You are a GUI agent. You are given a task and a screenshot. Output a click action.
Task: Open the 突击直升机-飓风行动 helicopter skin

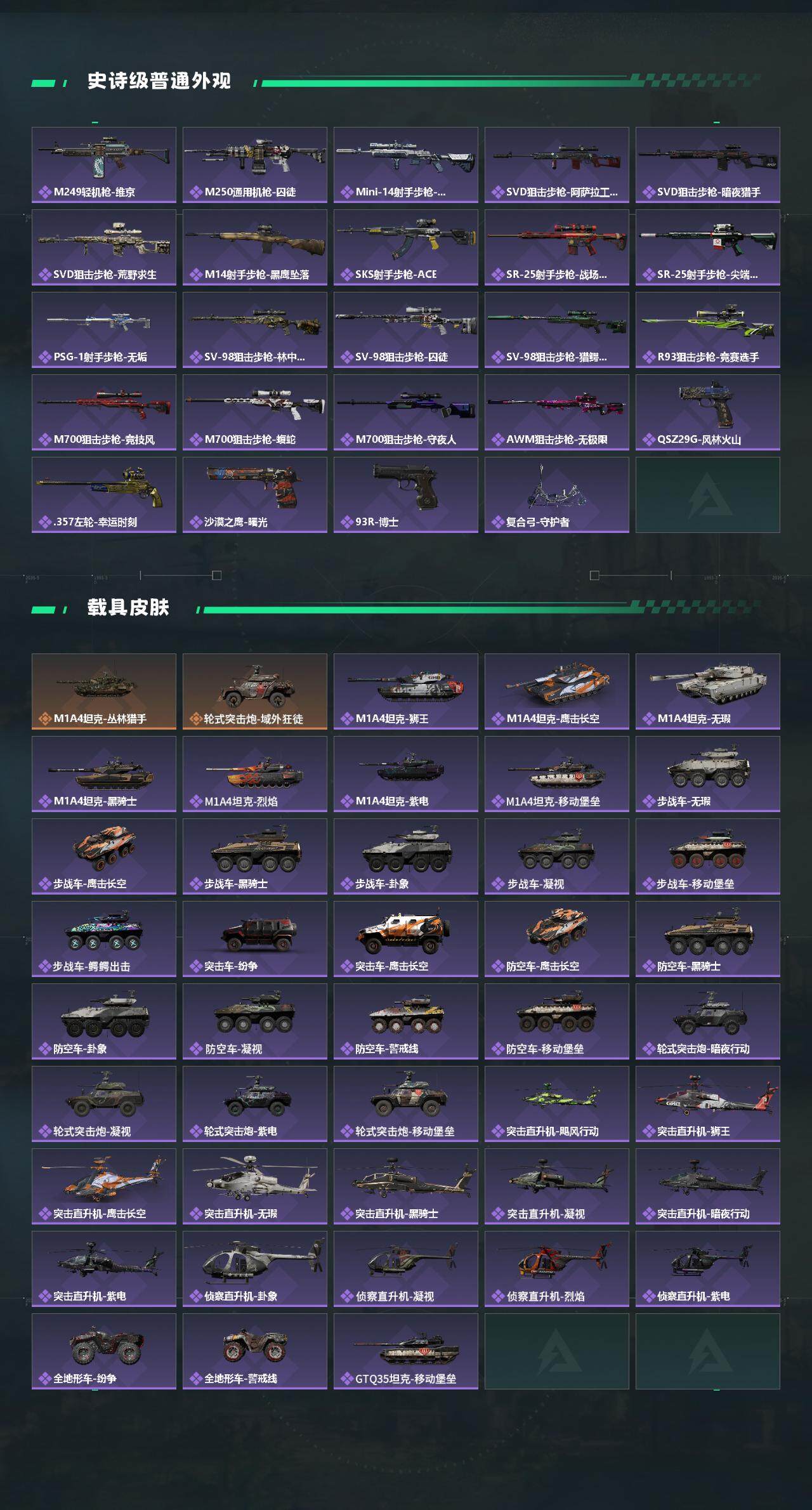(557, 1104)
